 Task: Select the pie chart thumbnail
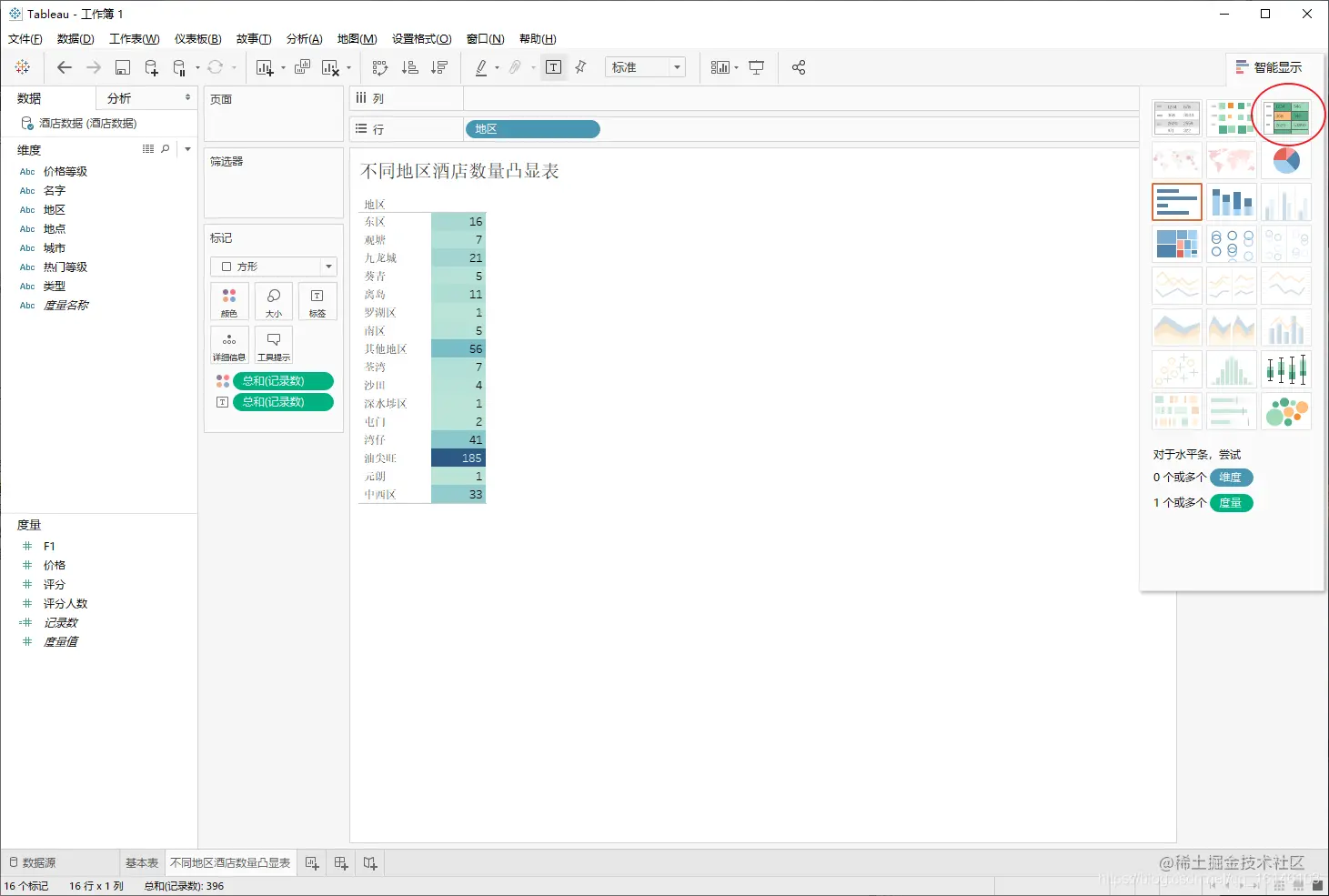click(1286, 160)
